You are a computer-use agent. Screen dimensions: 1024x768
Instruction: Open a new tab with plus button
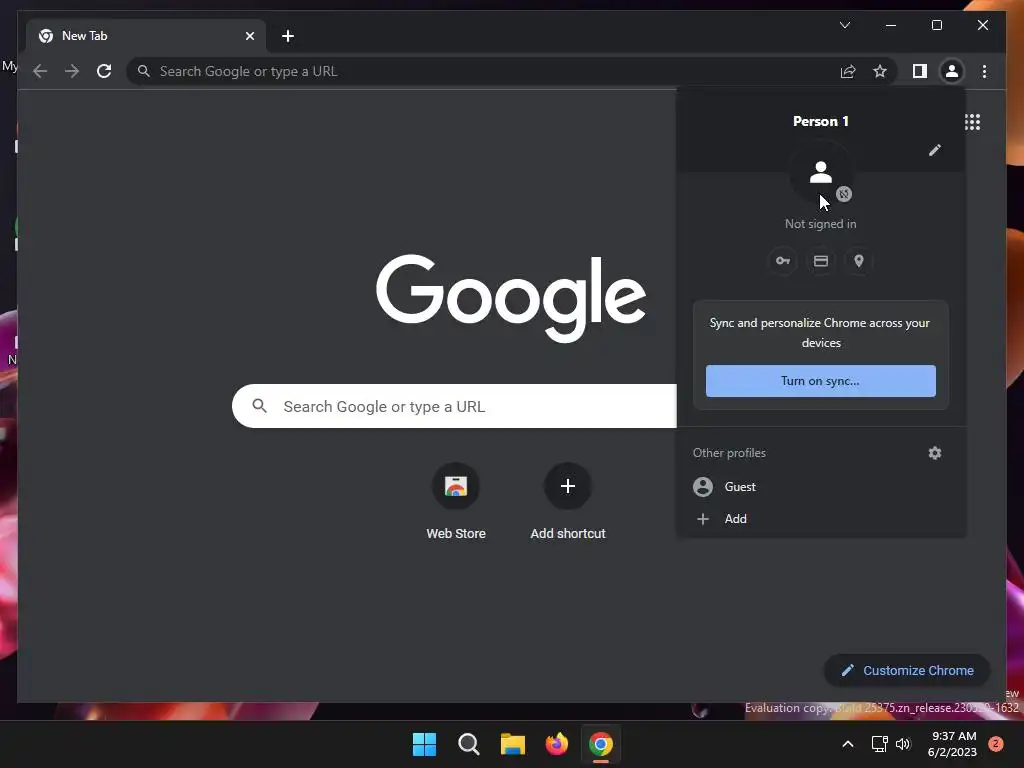click(287, 36)
